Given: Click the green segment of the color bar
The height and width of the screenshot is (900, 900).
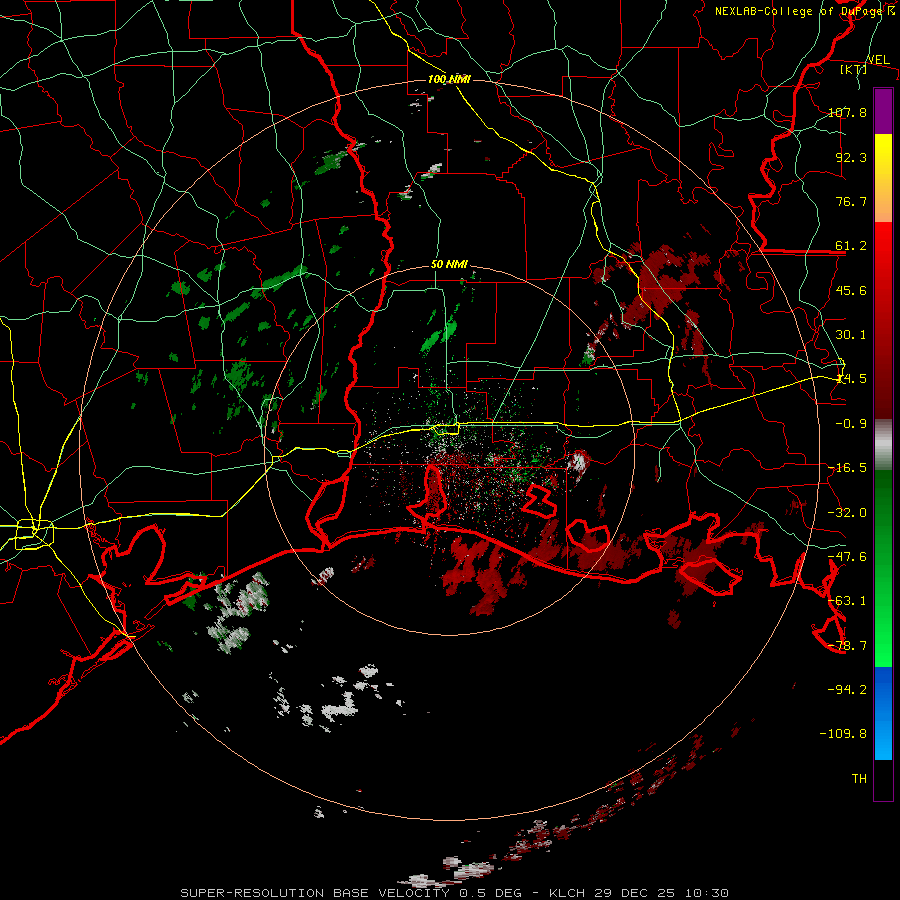Looking at the screenshot, I should click(x=883, y=568).
